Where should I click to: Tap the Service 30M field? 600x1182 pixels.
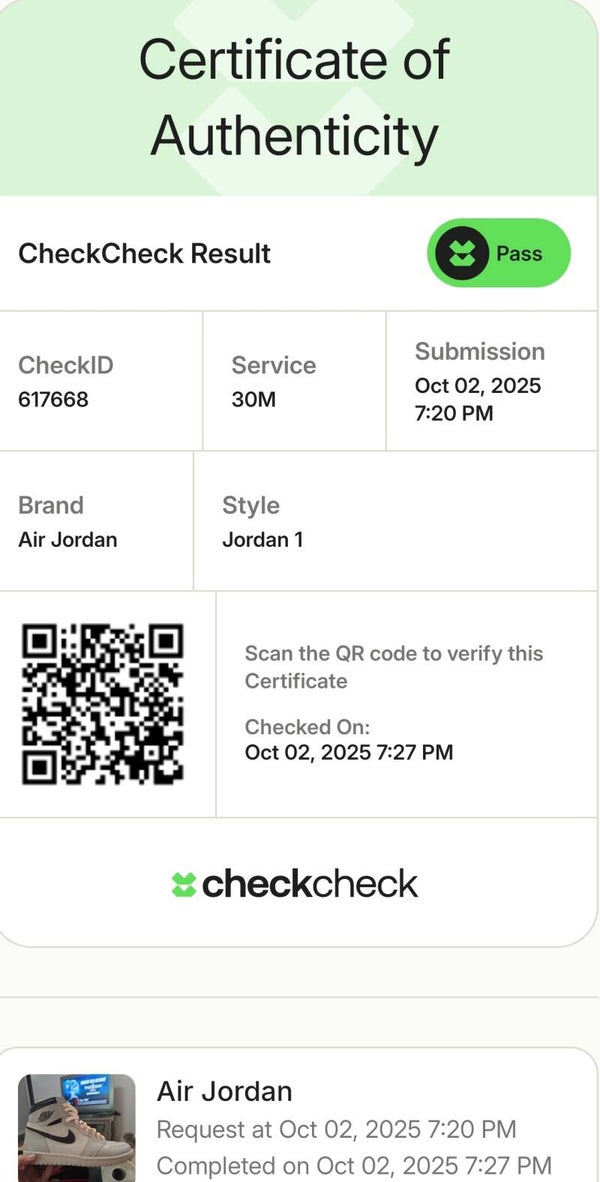(x=273, y=382)
